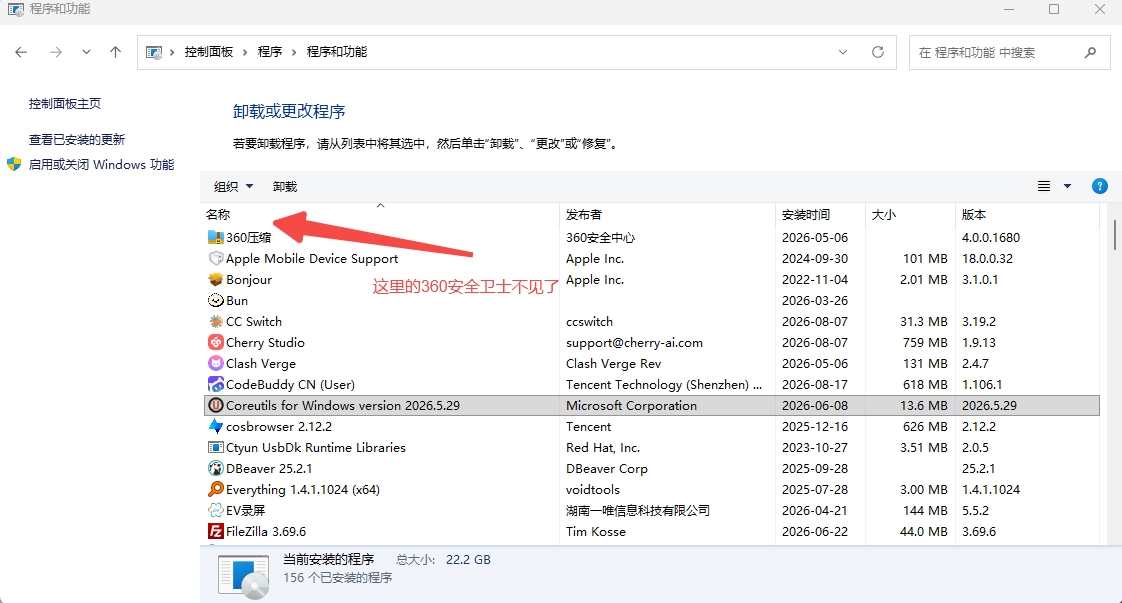
Task: Click install date 2026-06-08
Action: [814, 405]
